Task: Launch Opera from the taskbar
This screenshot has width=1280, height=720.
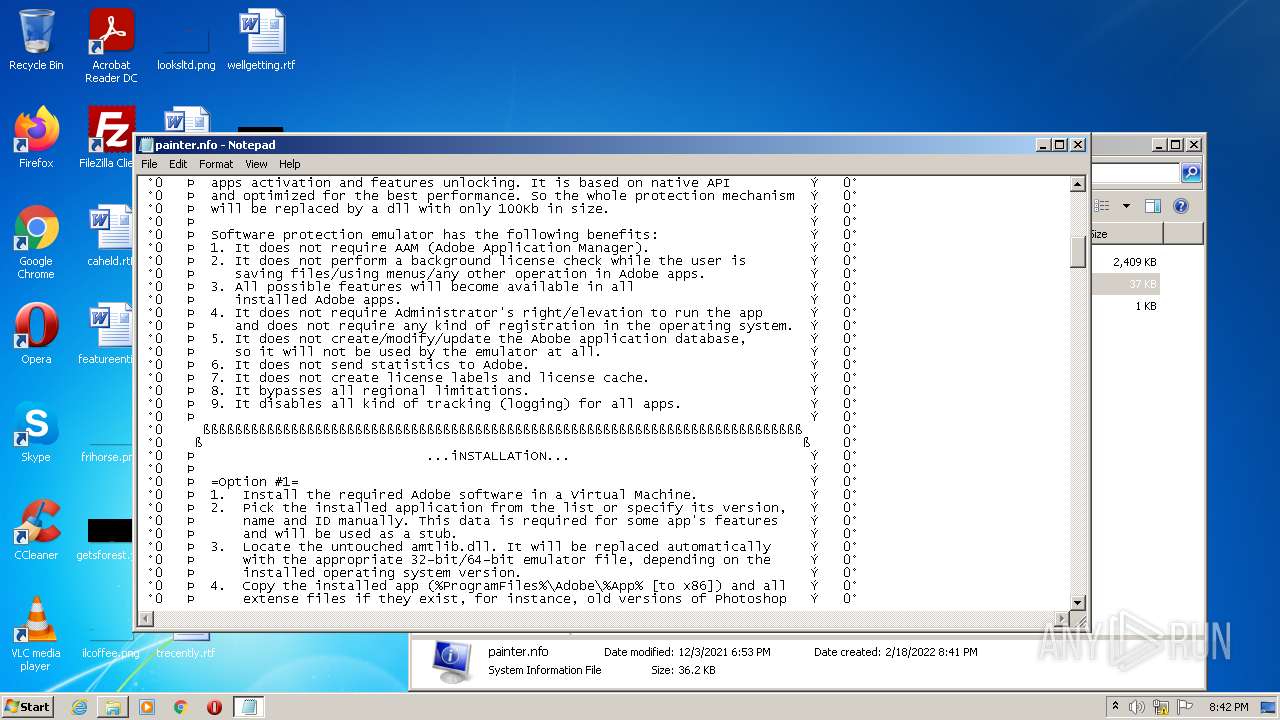Action: coord(214,707)
